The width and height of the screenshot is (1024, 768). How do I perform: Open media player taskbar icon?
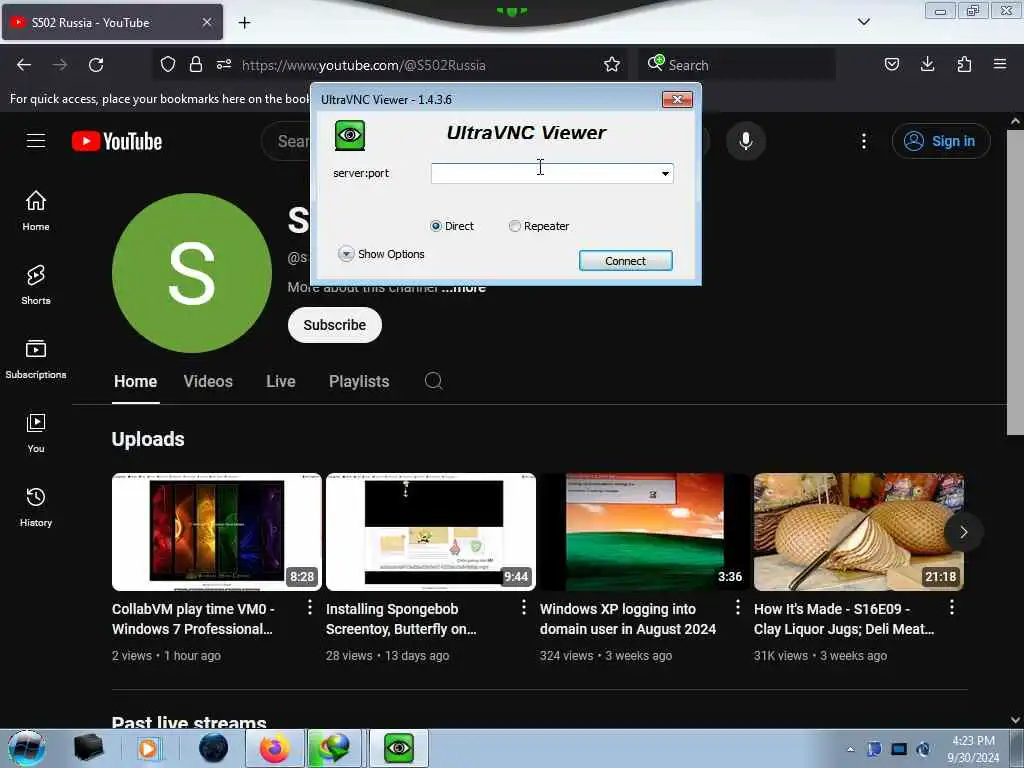pyautogui.click(x=148, y=748)
